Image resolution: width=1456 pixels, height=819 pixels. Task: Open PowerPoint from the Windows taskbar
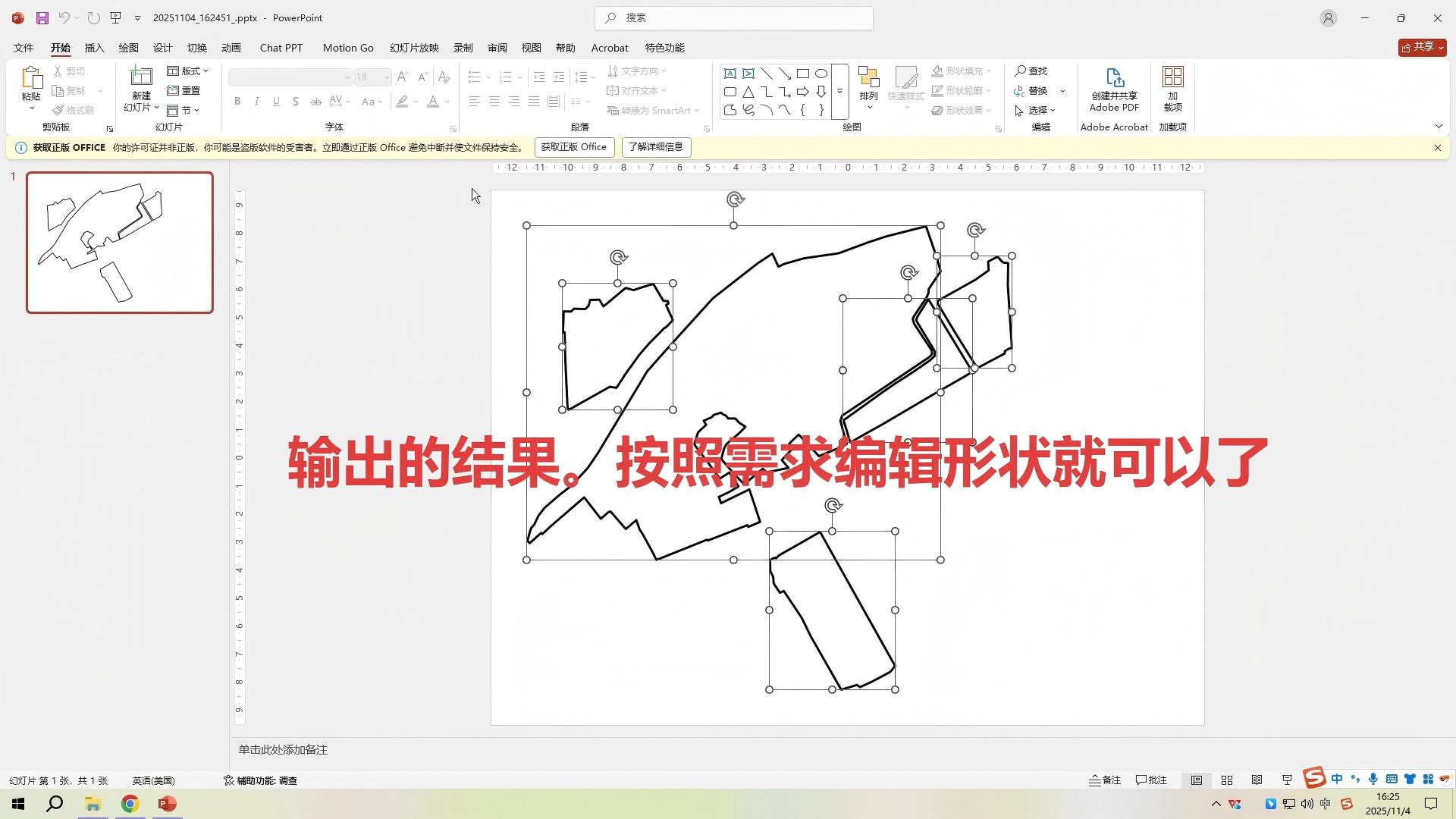pyautogui.click(x=168, y=804)
